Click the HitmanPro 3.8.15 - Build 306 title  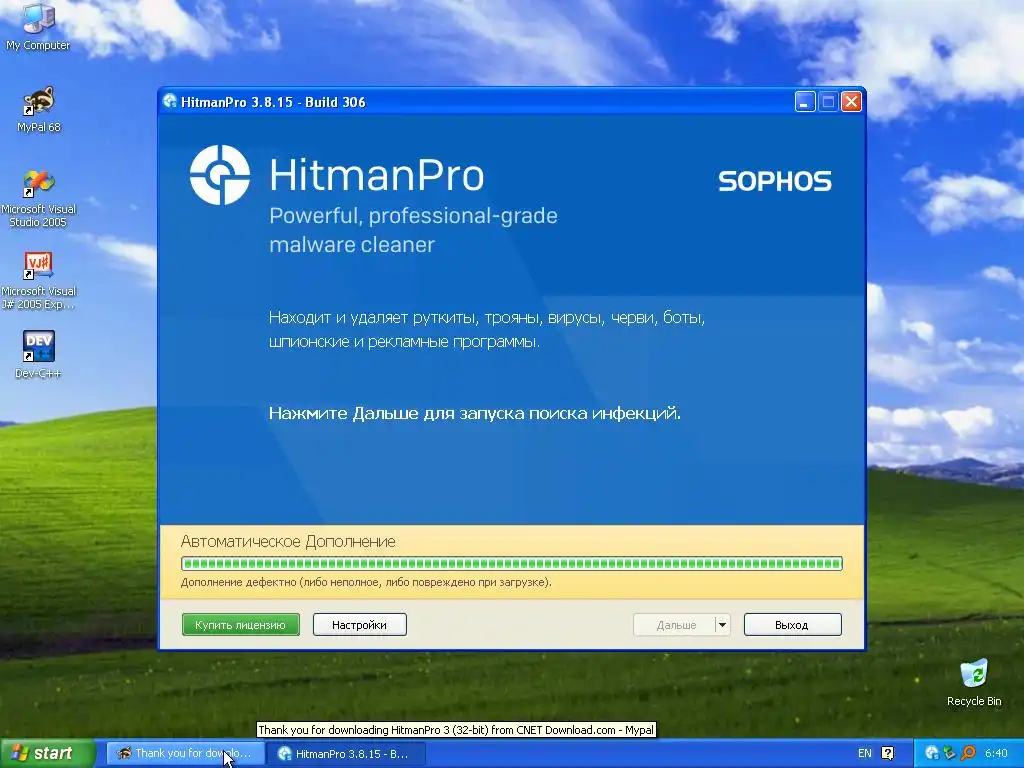tap(273, 102)
